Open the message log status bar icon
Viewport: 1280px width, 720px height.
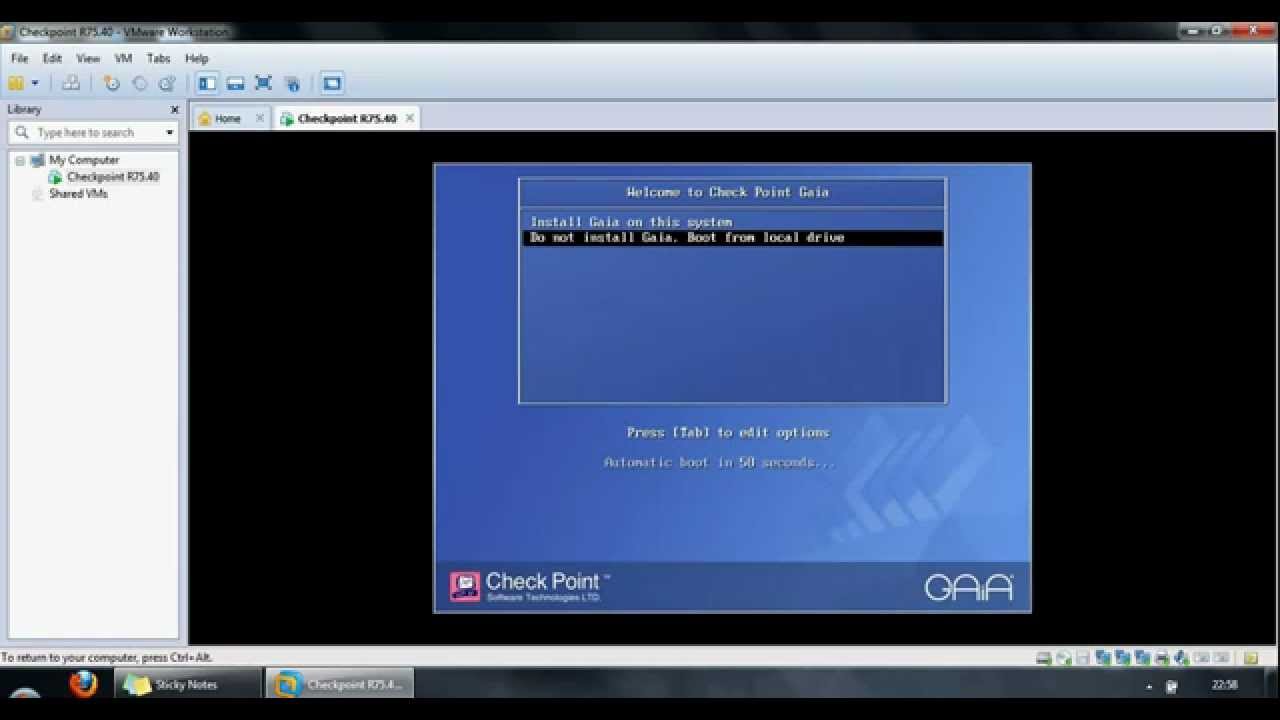(x=1250, y=658)
